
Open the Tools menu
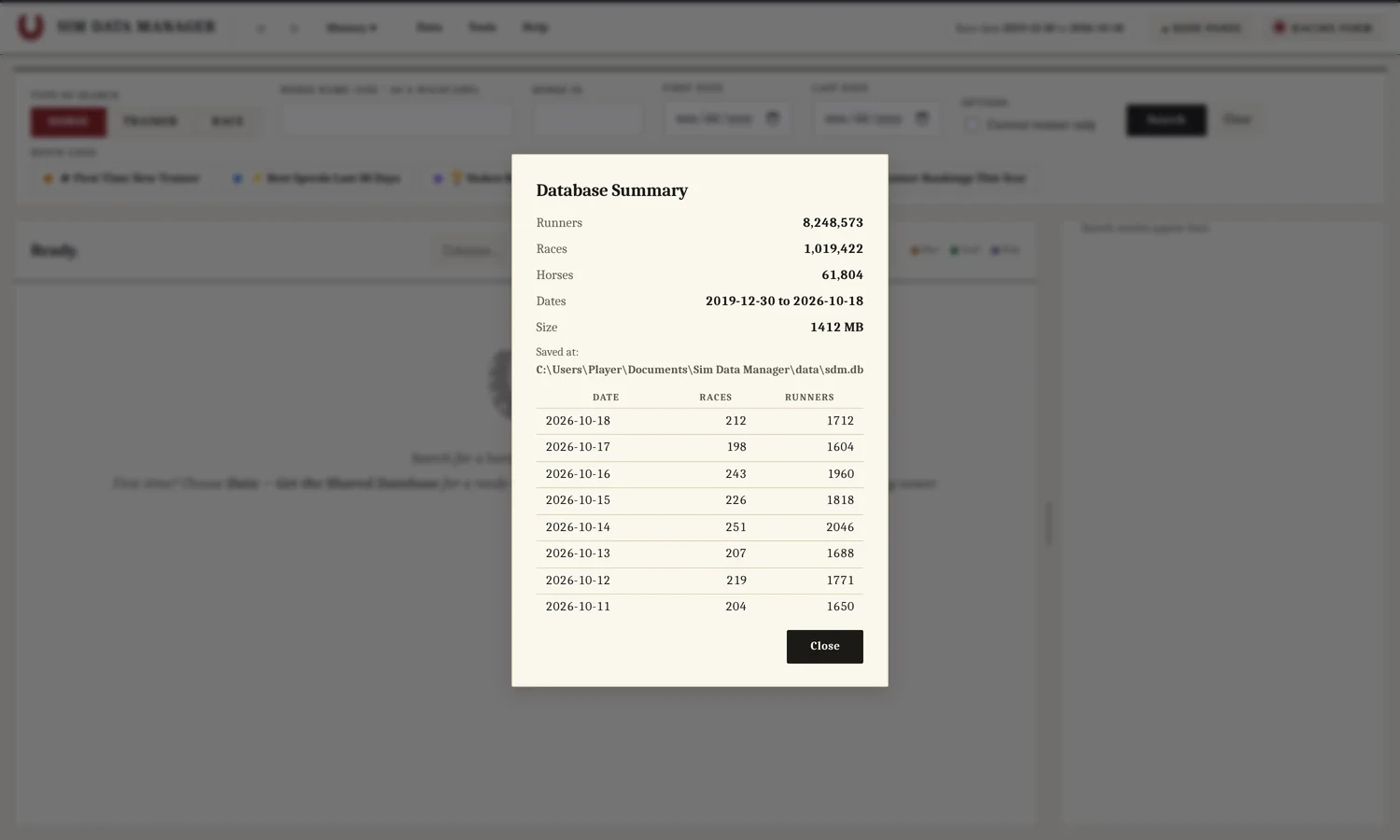pyautogui.click(x=483, y=27)
